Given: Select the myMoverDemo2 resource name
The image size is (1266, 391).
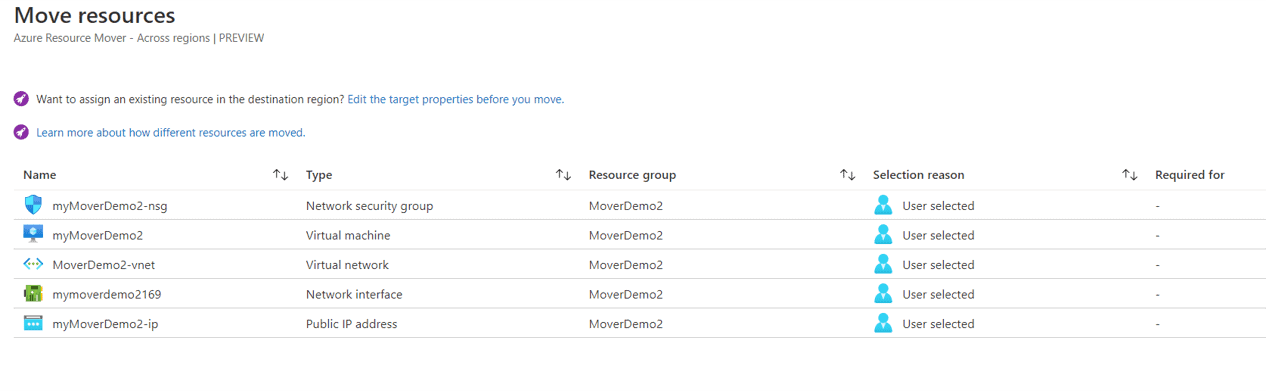Looking at the screenshot, I should (x=97, y=236).
